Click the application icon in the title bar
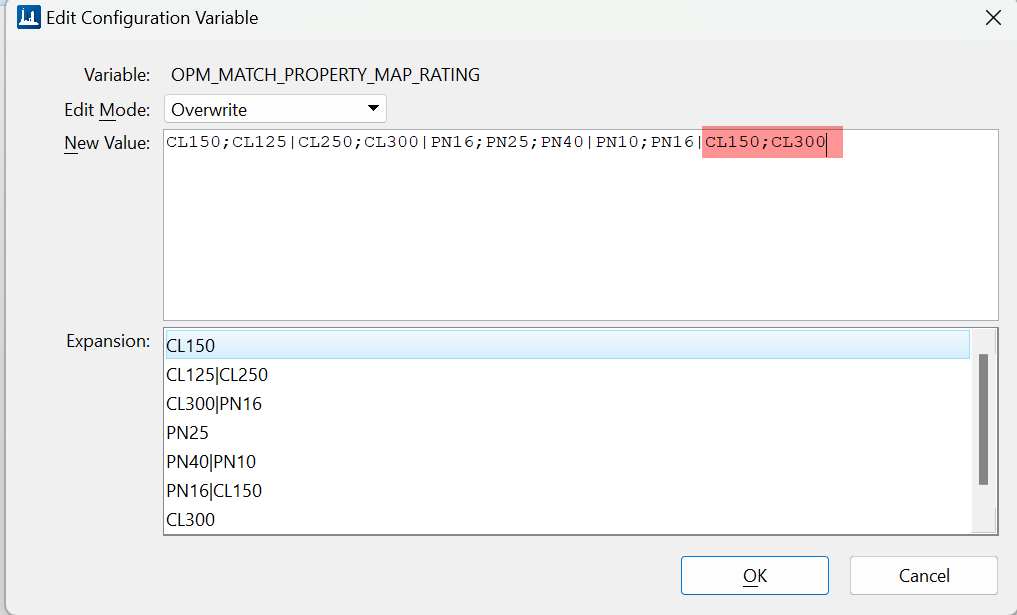Viewport: 1017px width, 615px height. pyautogui.click(x=27, y=17)
